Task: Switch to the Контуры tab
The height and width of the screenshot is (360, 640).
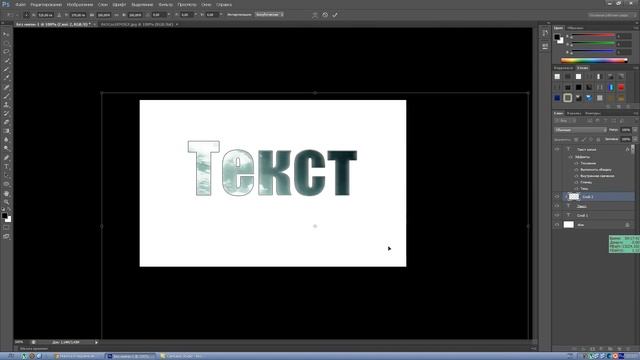Action: click(593, 113)
